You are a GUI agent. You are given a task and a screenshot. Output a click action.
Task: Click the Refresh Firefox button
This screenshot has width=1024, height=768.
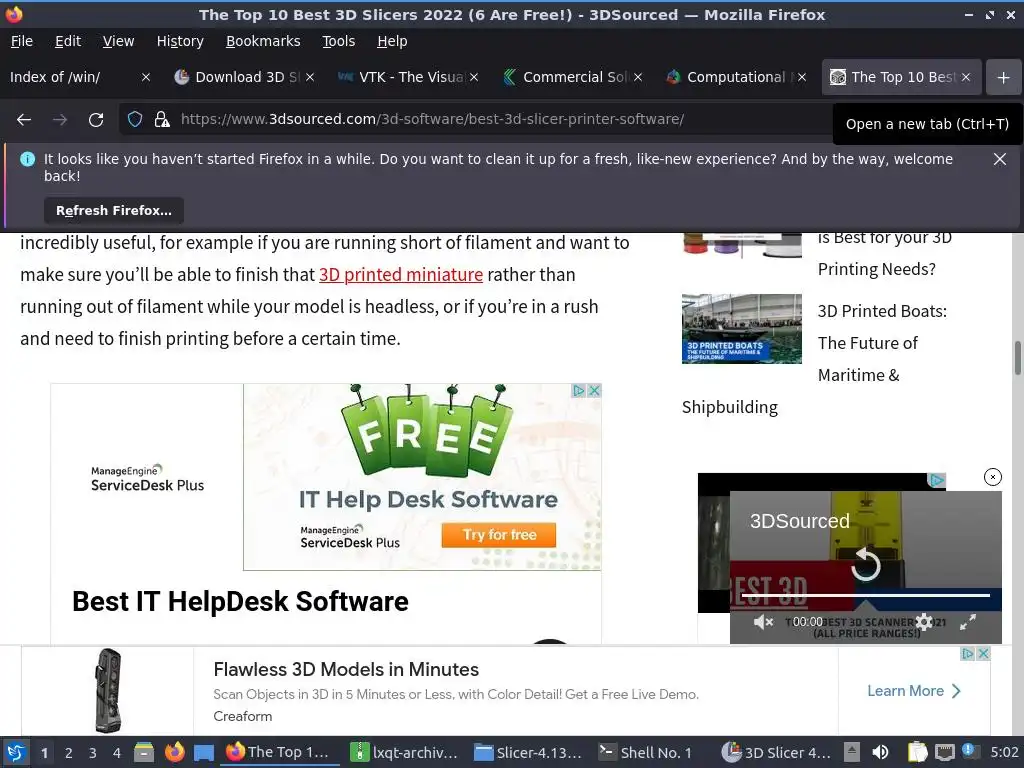[x=114, y=211]
